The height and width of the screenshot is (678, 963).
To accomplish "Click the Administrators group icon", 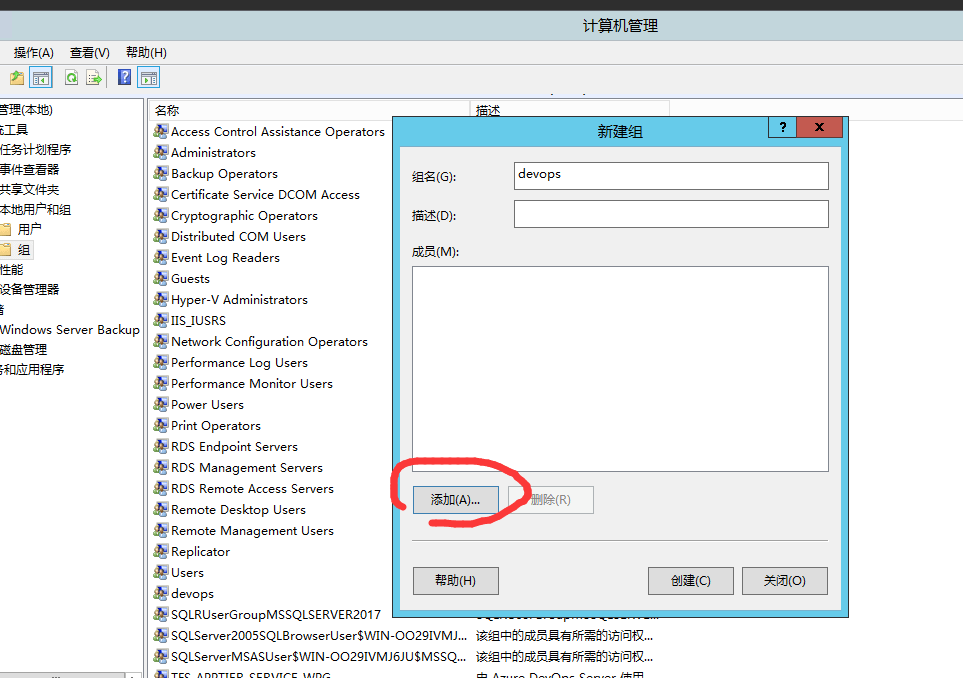I will [x=160, y=153].
